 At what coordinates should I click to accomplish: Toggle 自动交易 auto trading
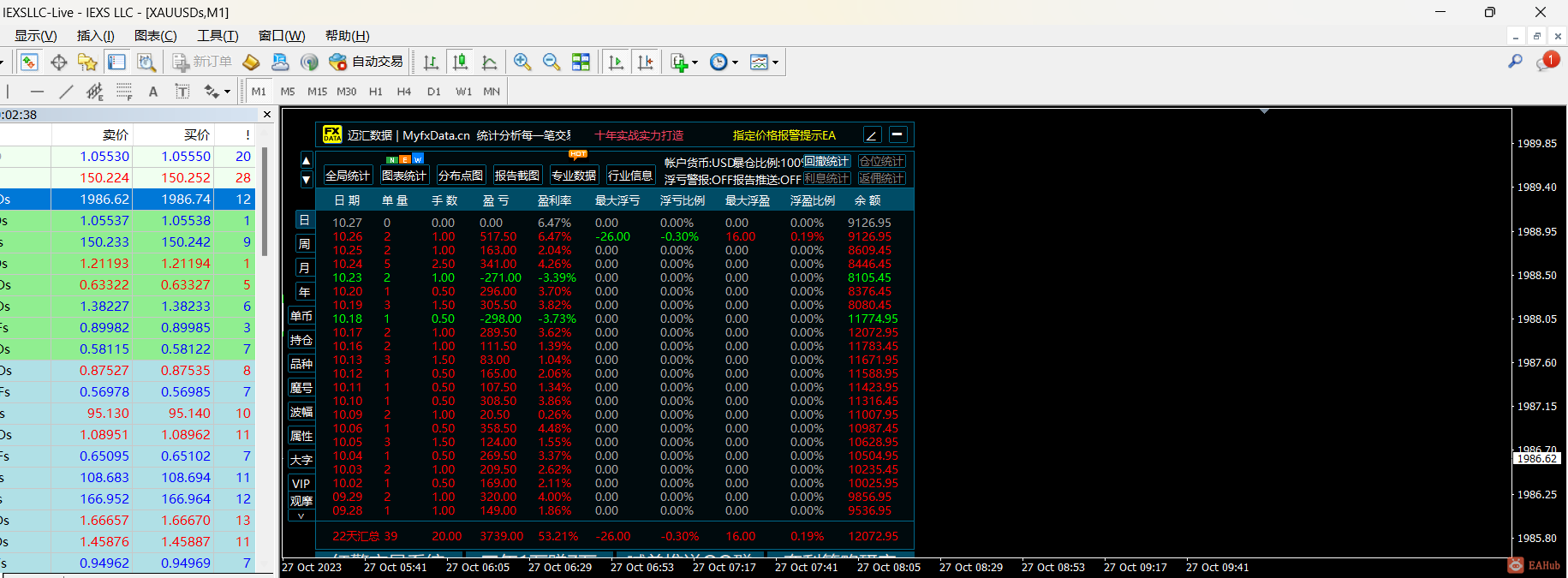pyautogui.click(x=367, y=62)
